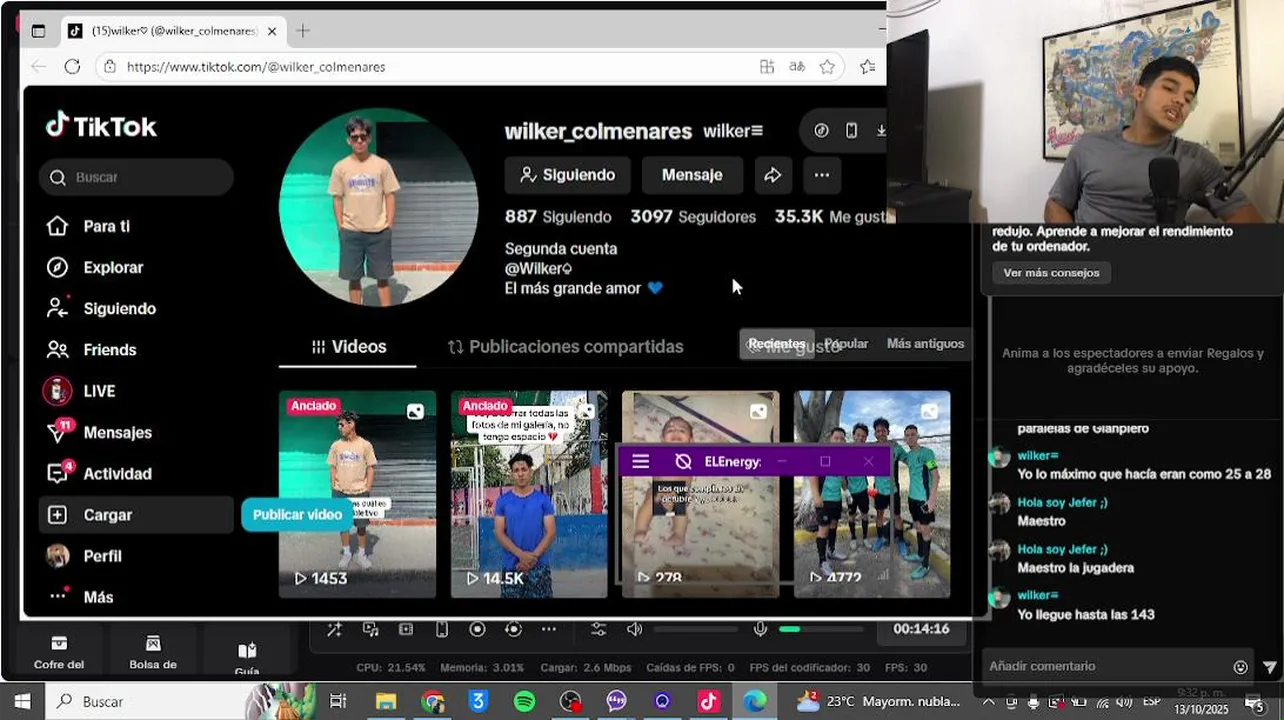
Task: Send comment with paper-plane icon
Action: [1269, 667]
